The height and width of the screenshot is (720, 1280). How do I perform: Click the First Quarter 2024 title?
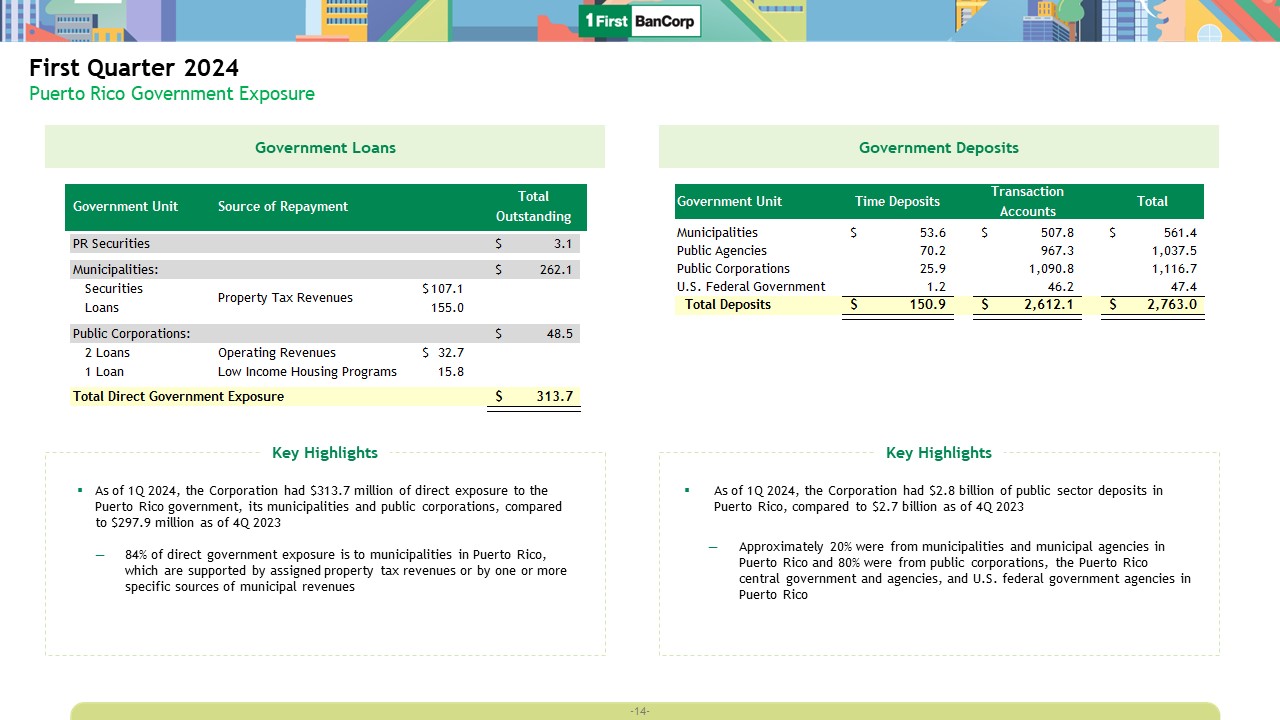134,68
